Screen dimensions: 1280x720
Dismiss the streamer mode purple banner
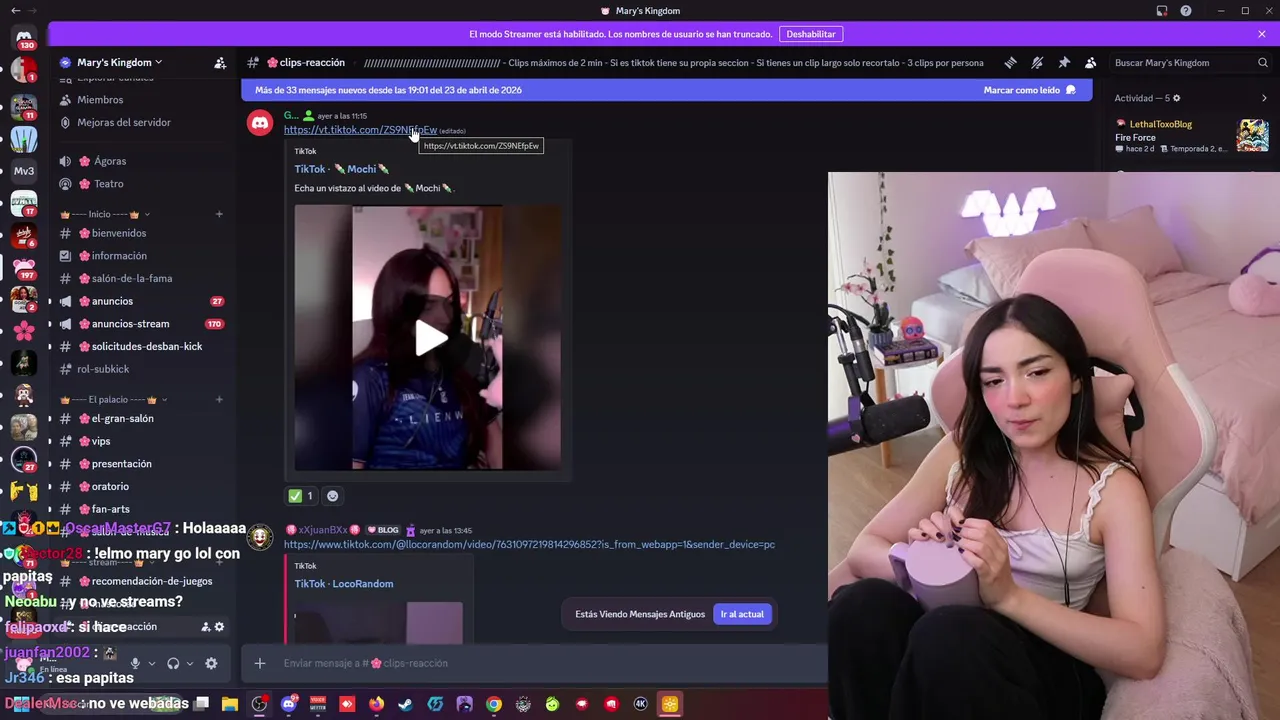coord(1262,34)
